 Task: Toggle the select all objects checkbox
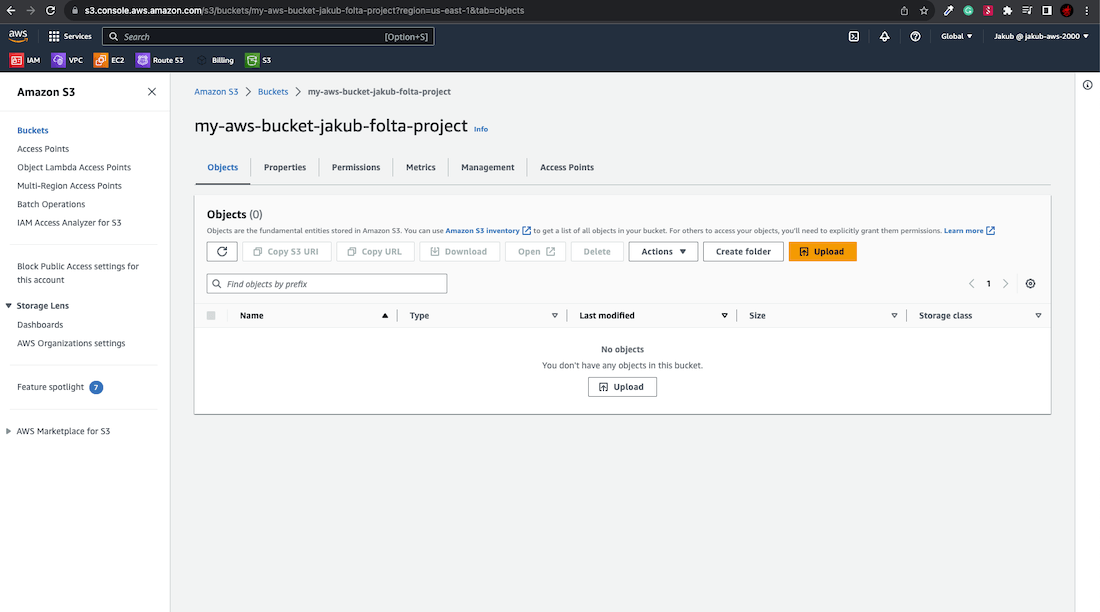click(x=211, y=316)
